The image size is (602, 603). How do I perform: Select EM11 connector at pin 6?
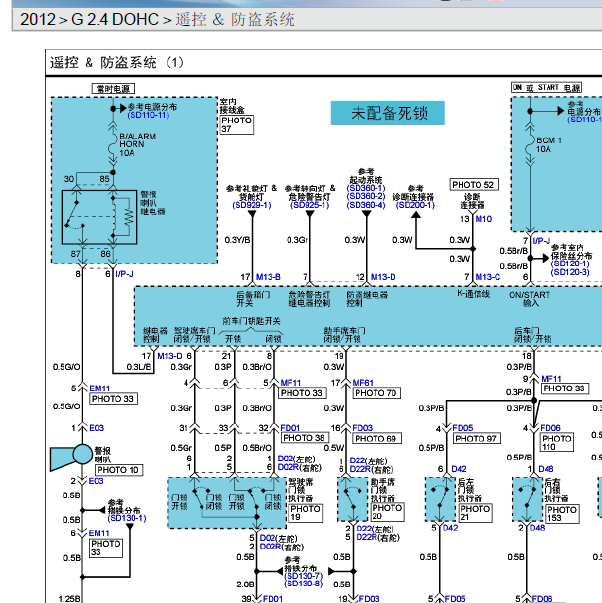coord(99,533)
